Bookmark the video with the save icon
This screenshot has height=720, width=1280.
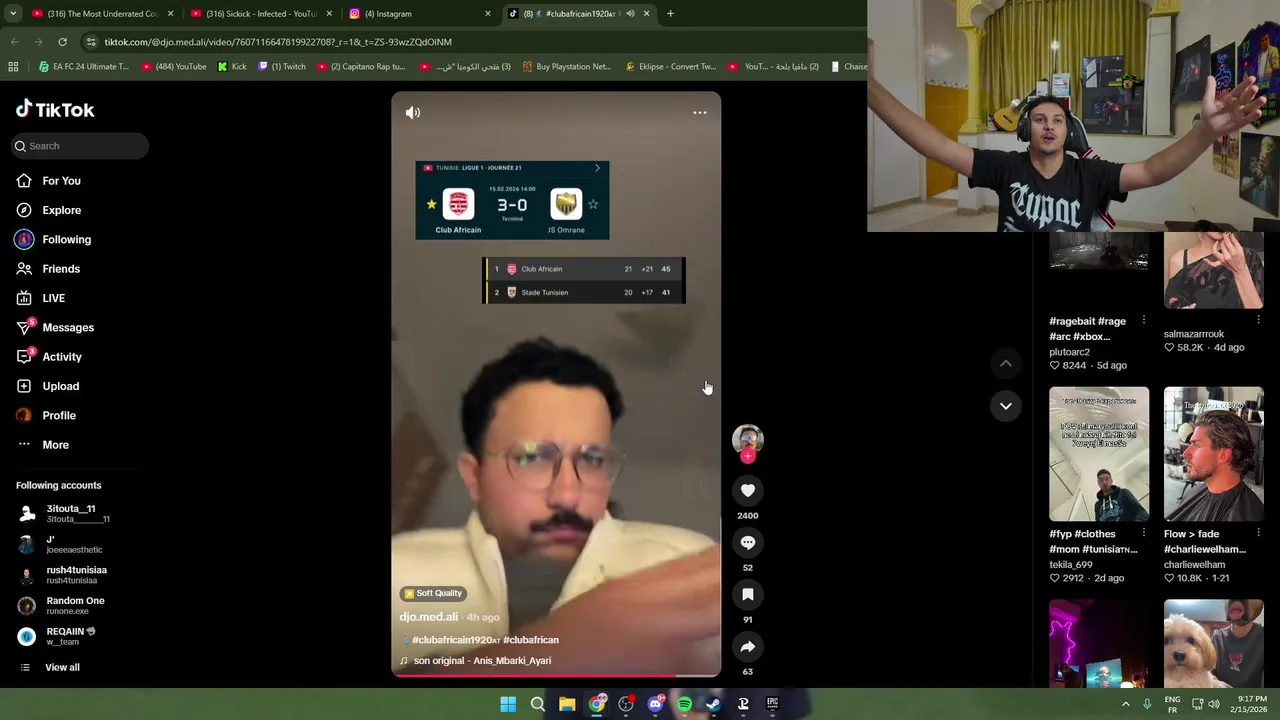click(748, 594)
